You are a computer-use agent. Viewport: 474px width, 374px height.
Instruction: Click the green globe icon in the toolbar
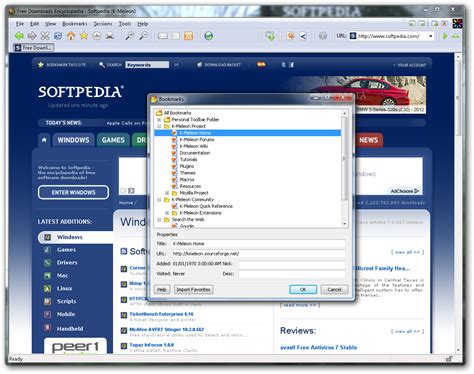[209, 36]
